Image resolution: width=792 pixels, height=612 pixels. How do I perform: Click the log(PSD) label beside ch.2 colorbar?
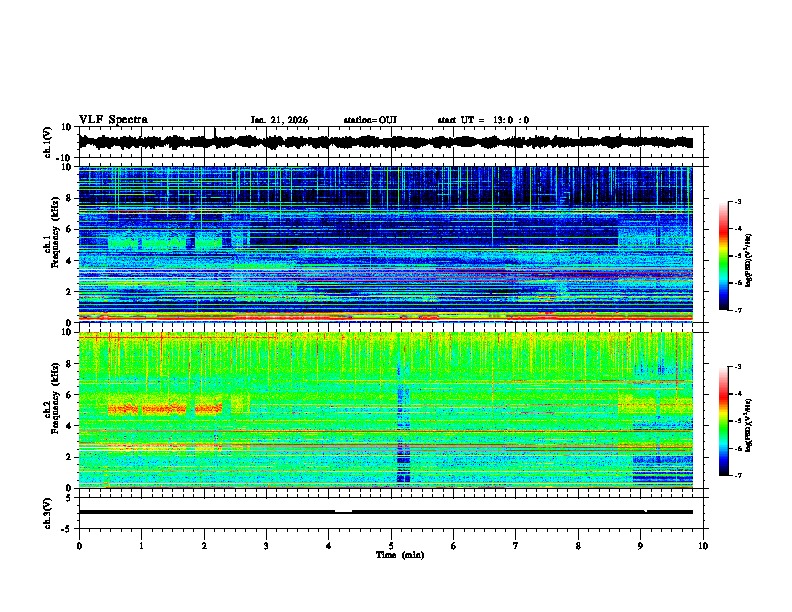(x=748, y=425)
